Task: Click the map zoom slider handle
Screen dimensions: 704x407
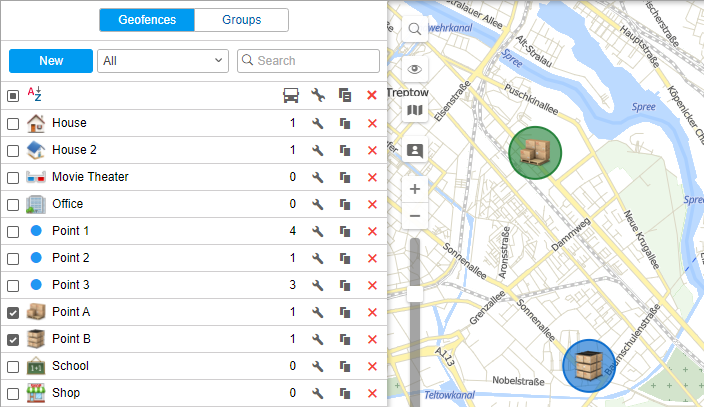Action: (415, 292)
